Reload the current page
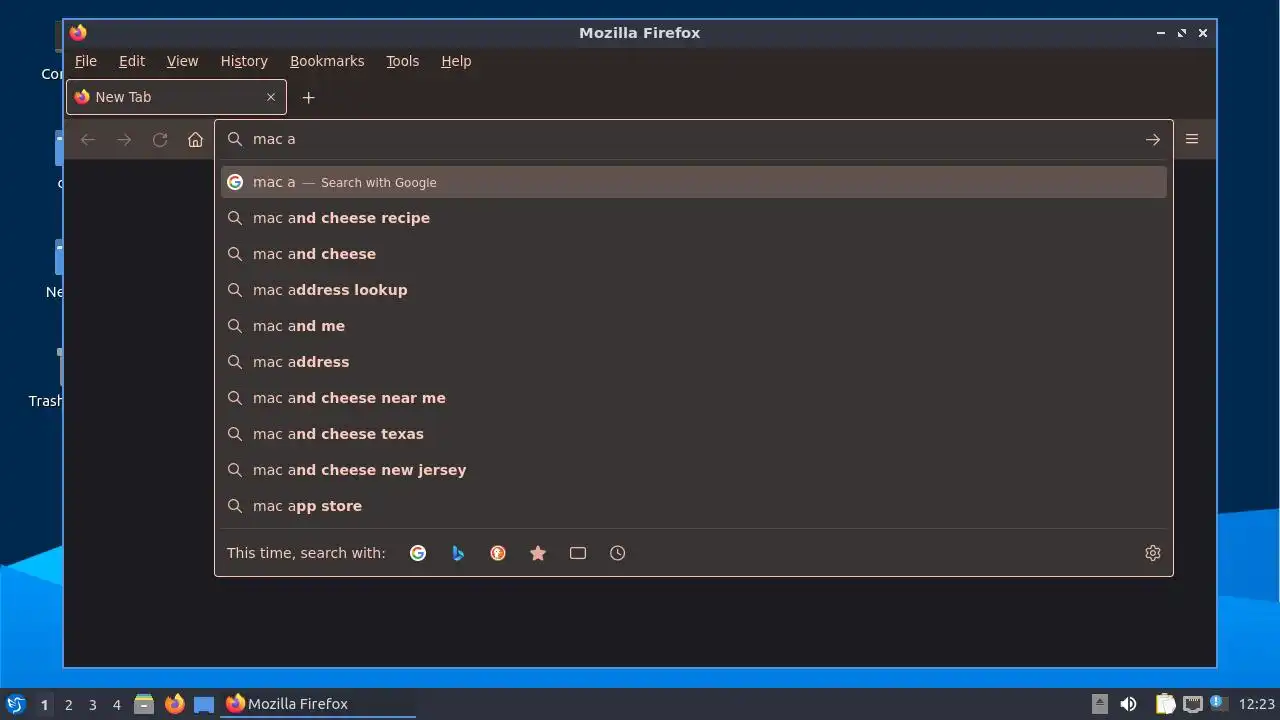 160,140
